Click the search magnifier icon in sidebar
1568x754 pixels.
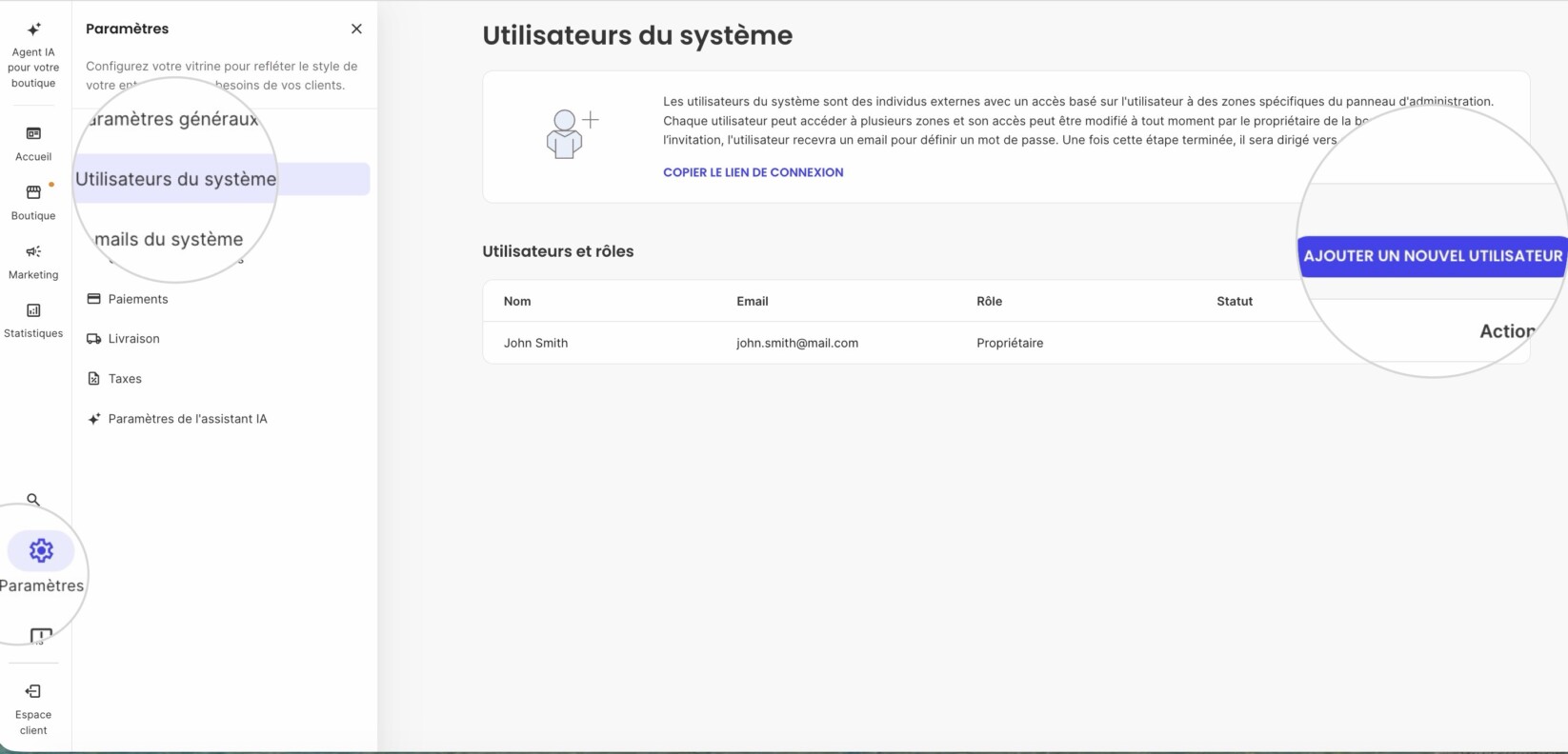(x=33, y=500)
